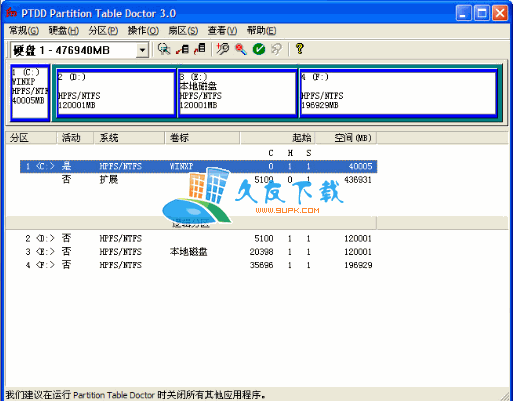Viewport: 513px width, 401px height.
Task: Click the 436931 size value
Action: (x=358, y=180)
